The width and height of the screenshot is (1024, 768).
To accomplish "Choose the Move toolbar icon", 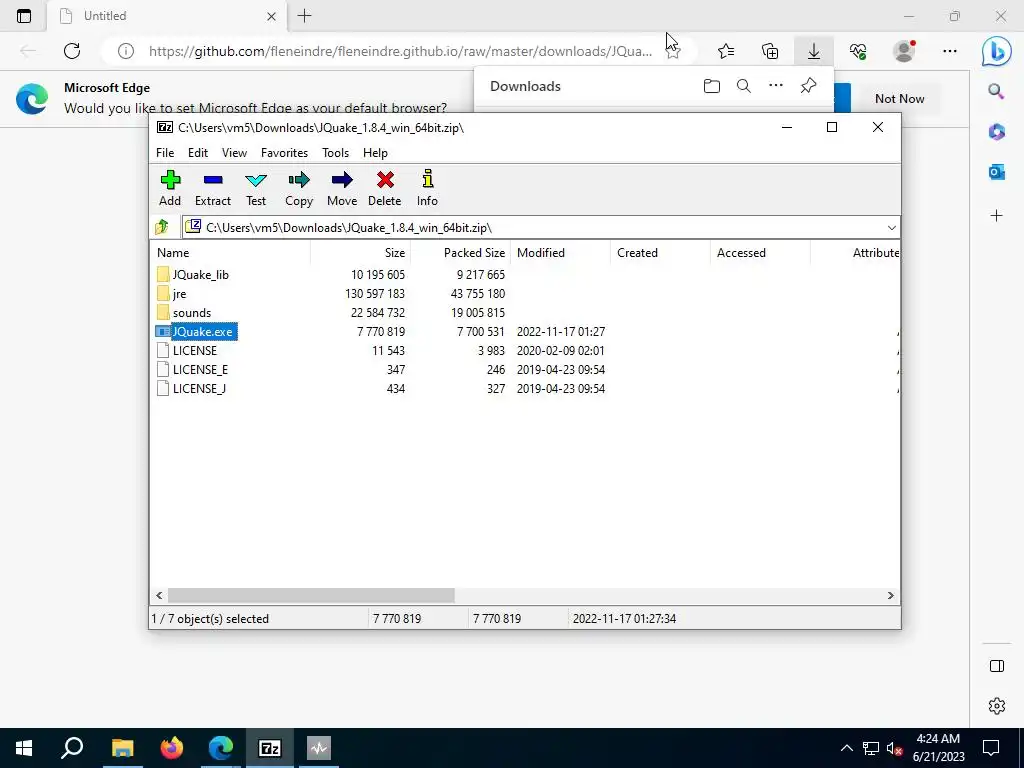I will pyautogui.click(x=342, y=188).
